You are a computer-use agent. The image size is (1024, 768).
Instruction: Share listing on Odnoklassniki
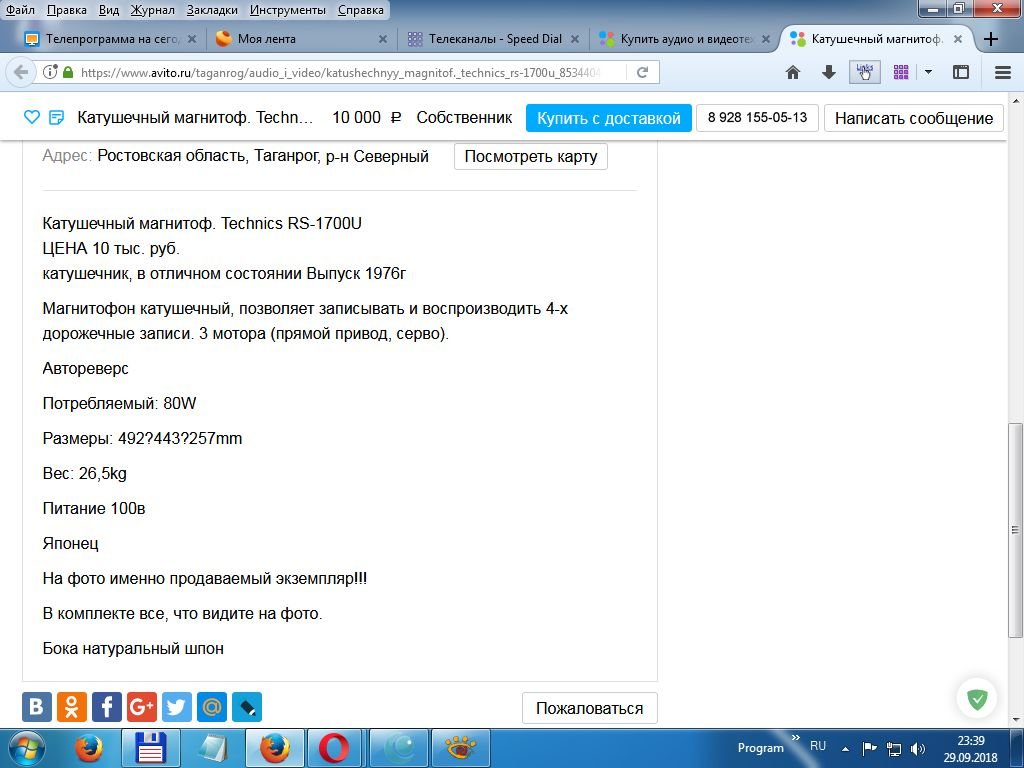tap(72, 707)
